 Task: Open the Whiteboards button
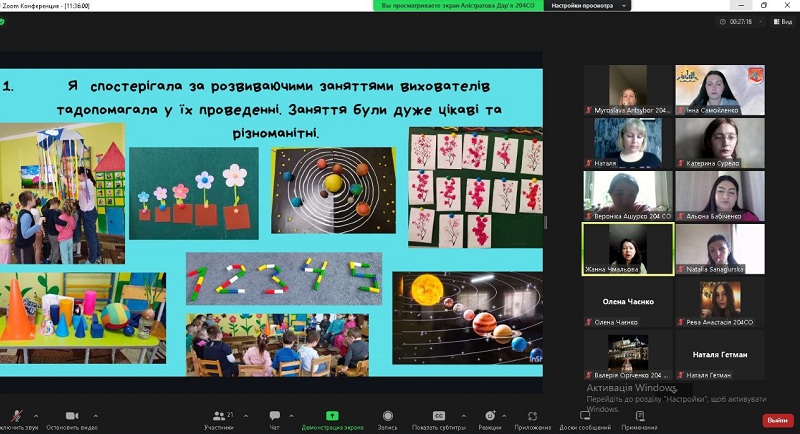(x=586, y=416)
